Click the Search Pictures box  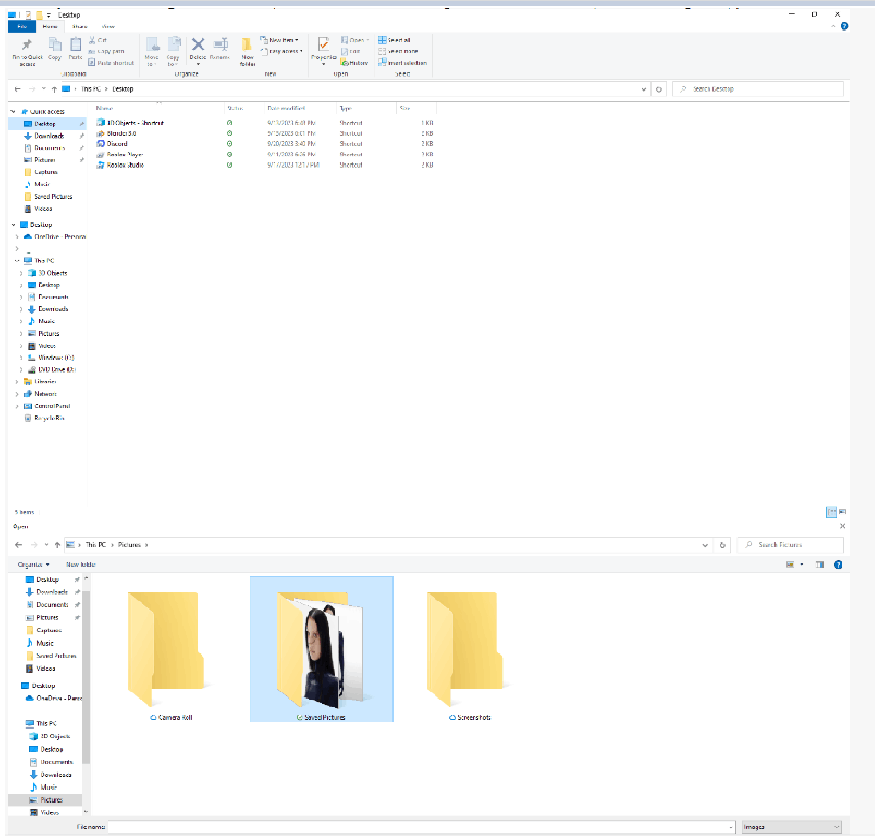791,545
